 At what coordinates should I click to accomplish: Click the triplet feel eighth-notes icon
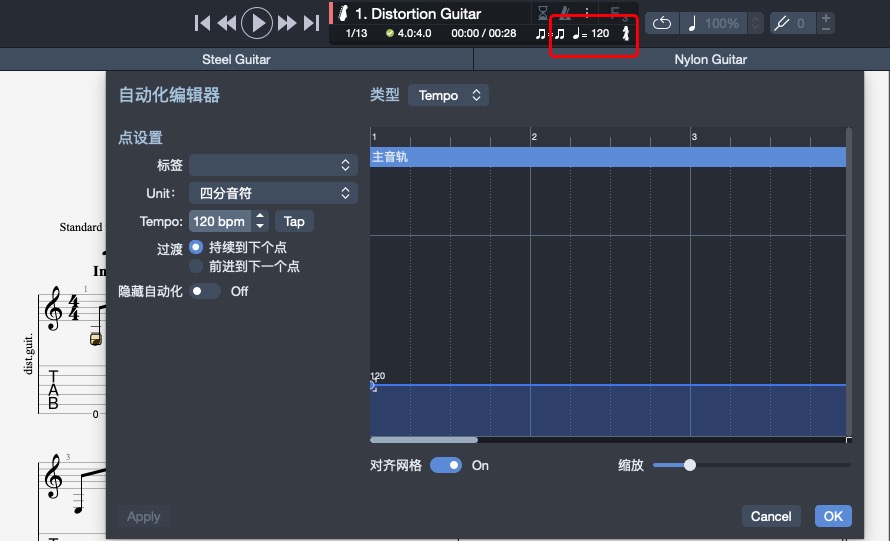[x=550, y=33]
